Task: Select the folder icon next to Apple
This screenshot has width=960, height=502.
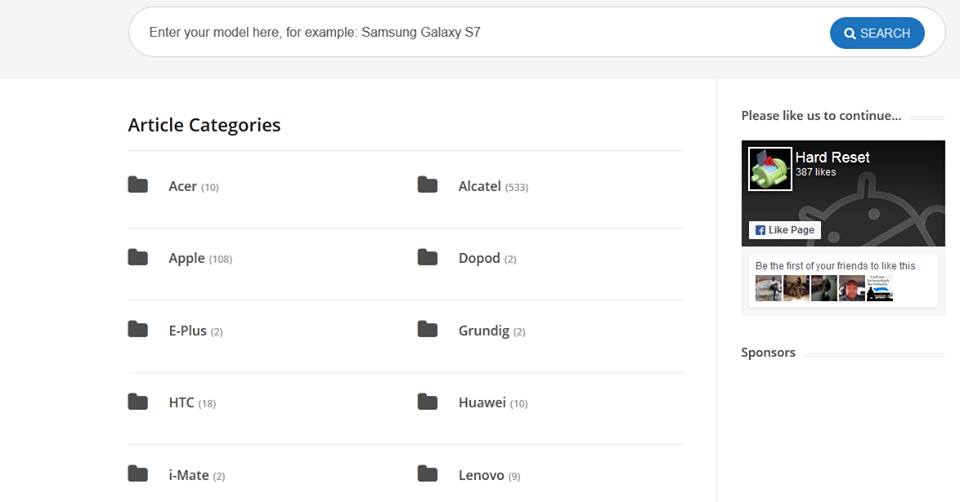Action: click(138, 257)
